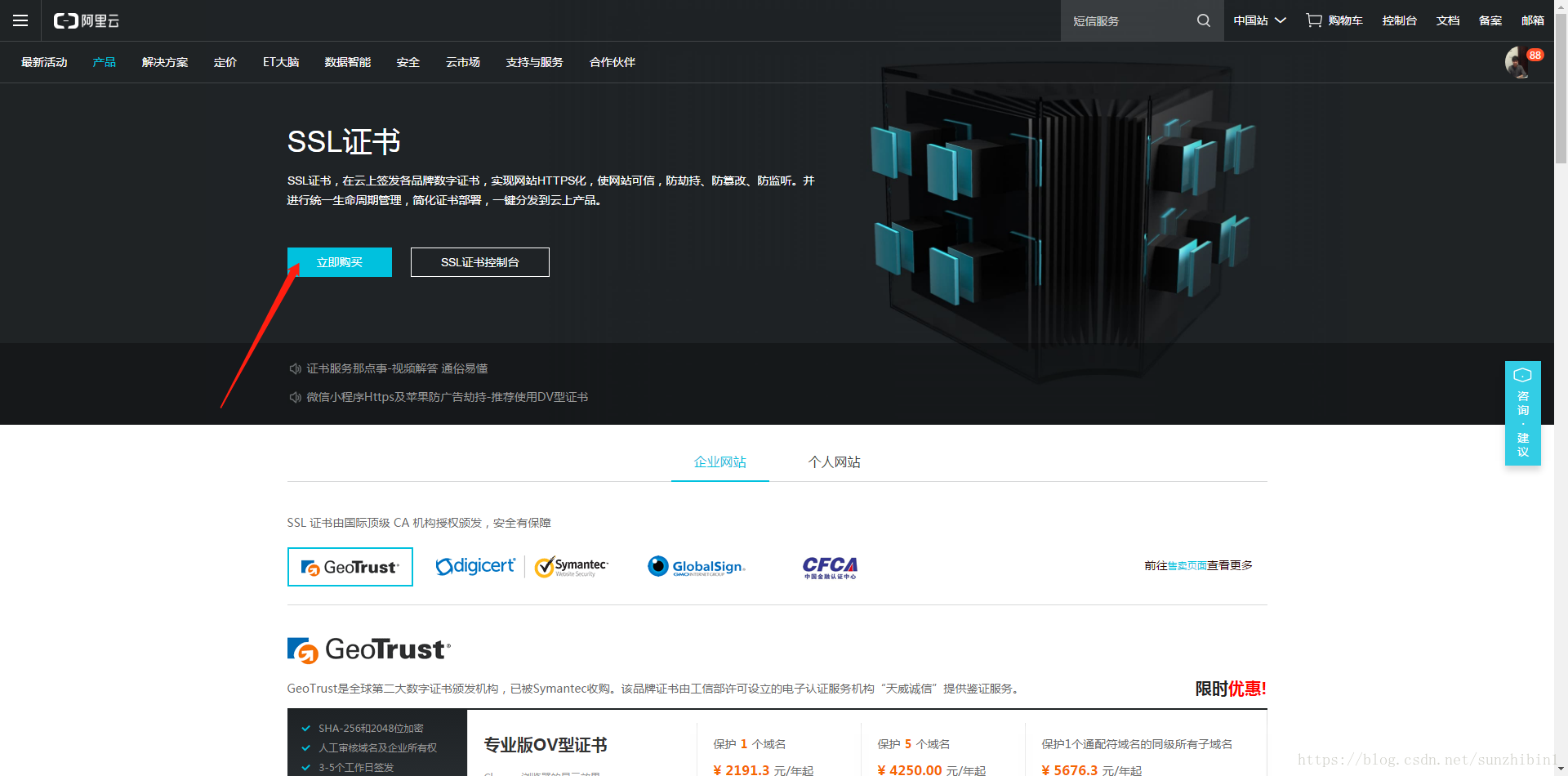This screenshot has width=1568, height=776.
Task: Select the digicert brand logo
Action: (475, 566)
